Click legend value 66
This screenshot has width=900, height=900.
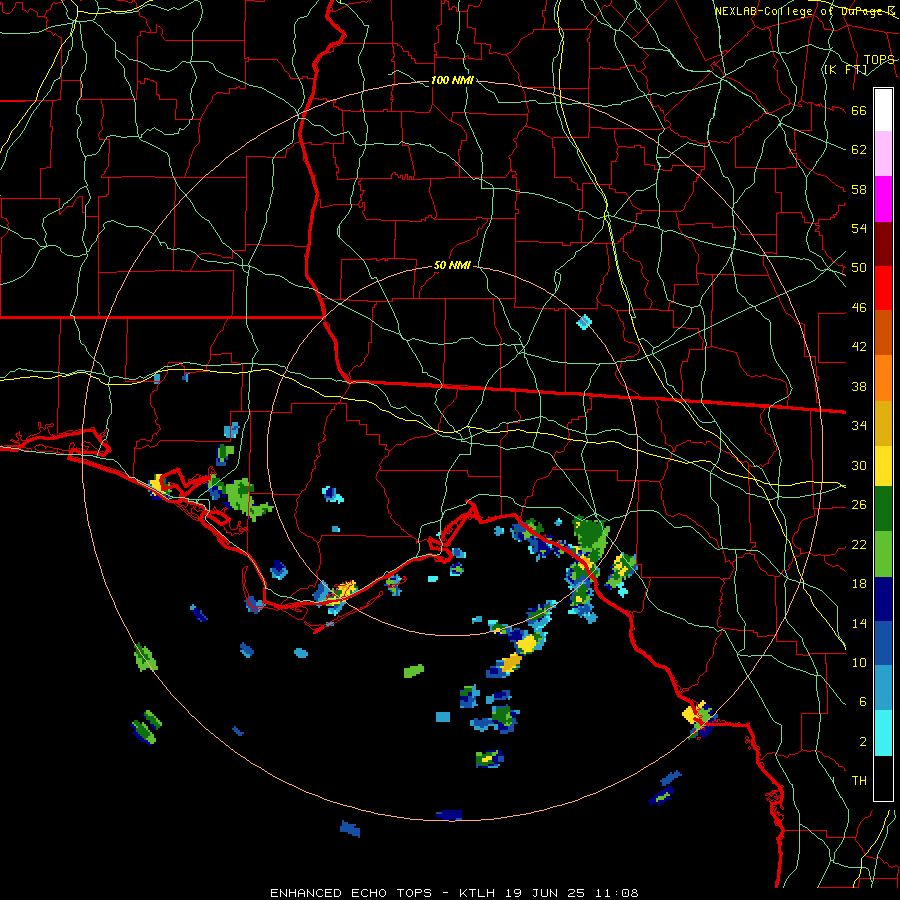click(x=859, y=110)
